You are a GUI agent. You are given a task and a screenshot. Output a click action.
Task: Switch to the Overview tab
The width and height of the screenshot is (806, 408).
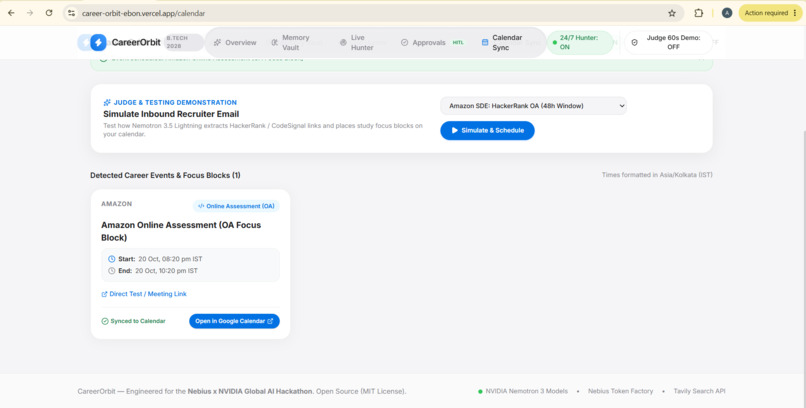coord(235,43)
